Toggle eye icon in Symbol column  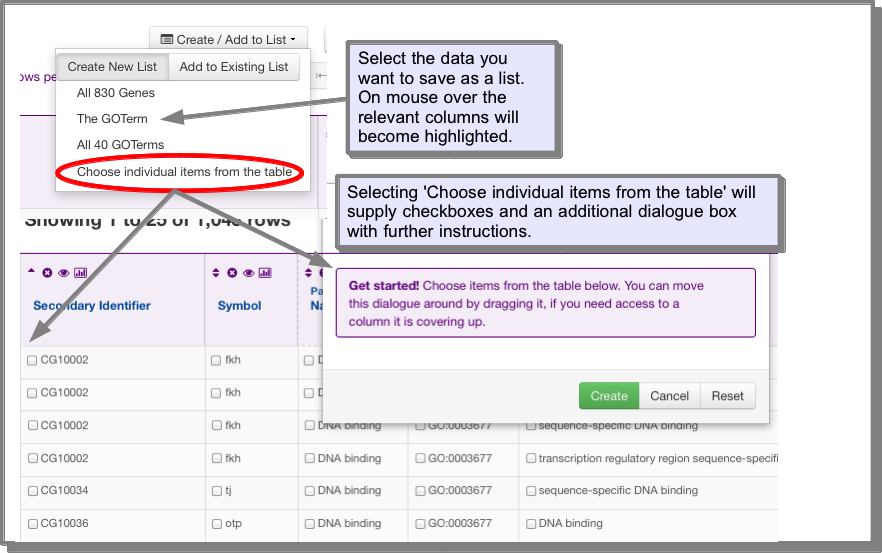[x=248, y=273]
